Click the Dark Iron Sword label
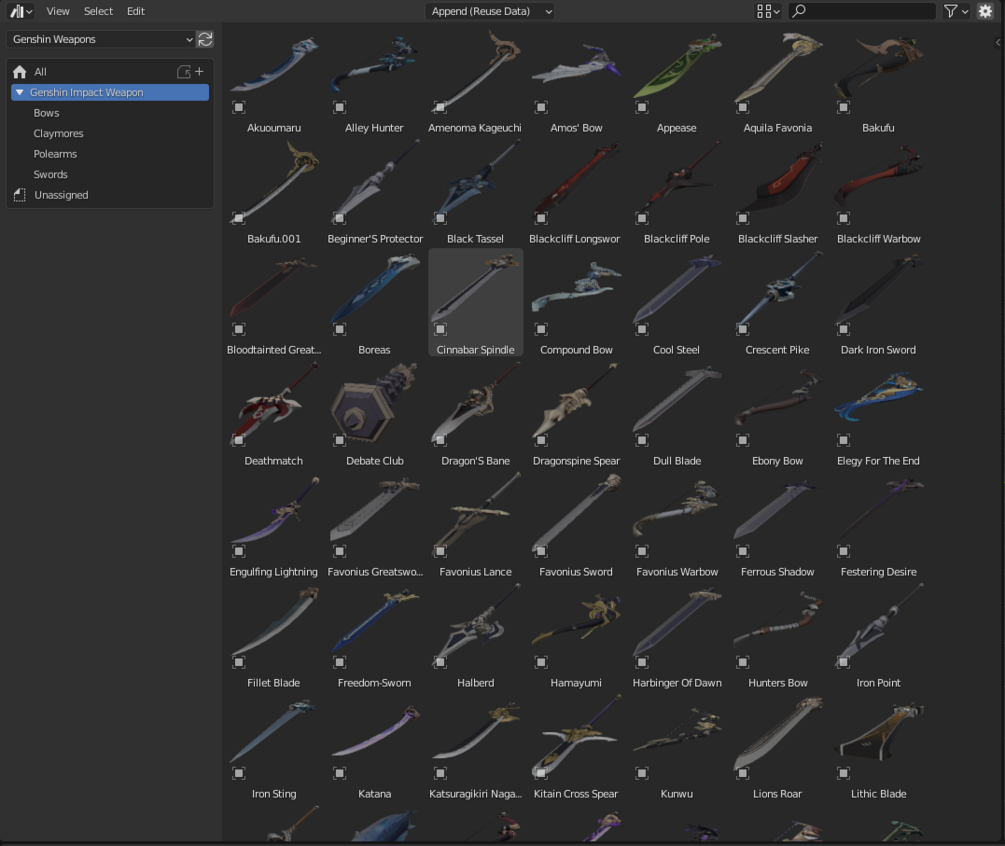Viewport: 1005px width, 846px height. click(878, 350)
